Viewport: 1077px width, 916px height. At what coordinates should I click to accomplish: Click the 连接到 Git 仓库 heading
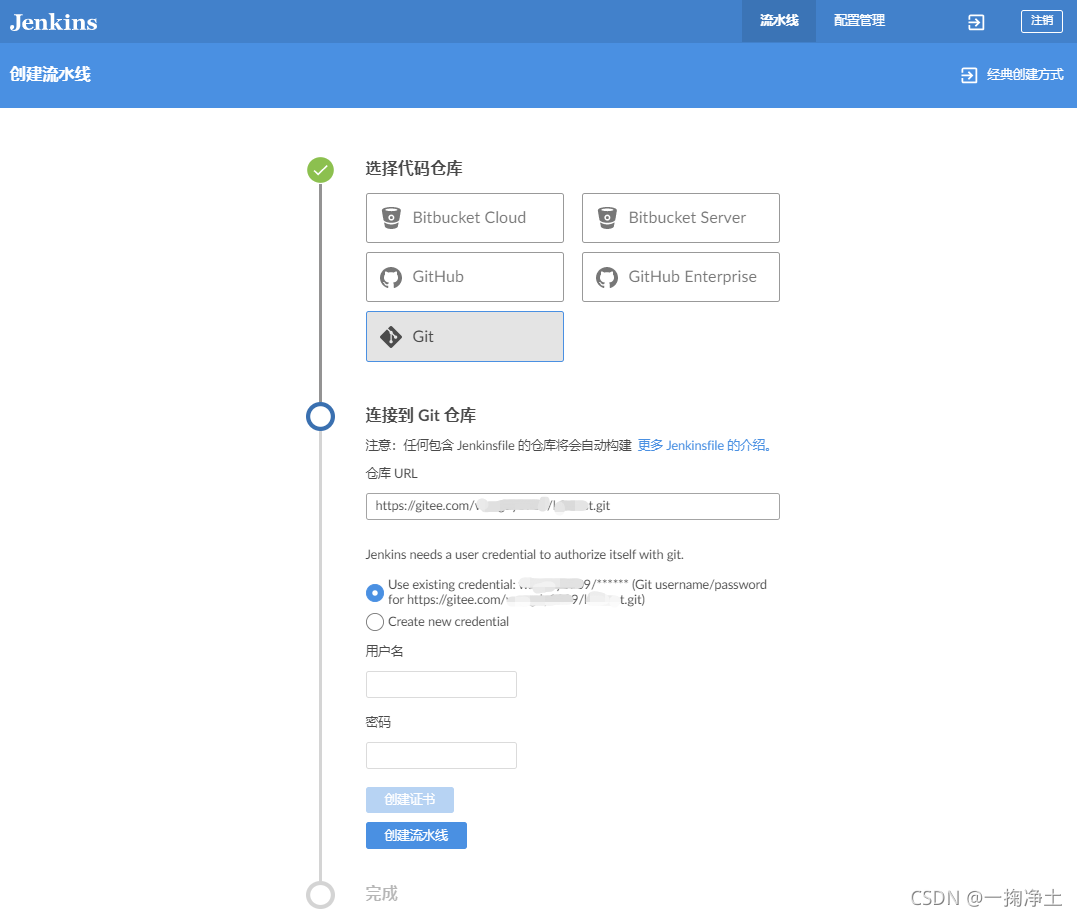tap(420, 415)
